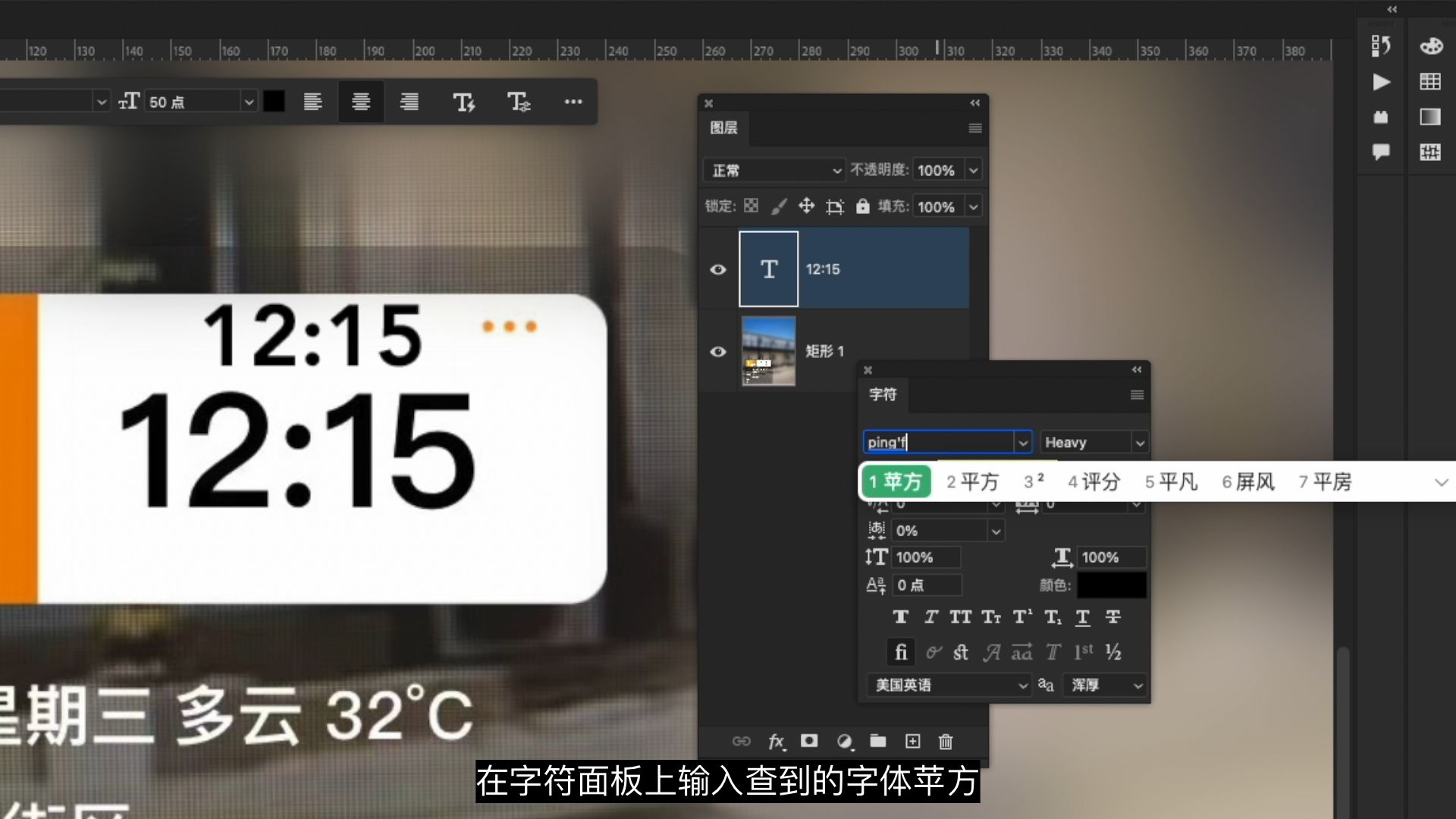The image size is (1456, 819).
Task: Toggle faux bold style button
Action: (900, 617)
